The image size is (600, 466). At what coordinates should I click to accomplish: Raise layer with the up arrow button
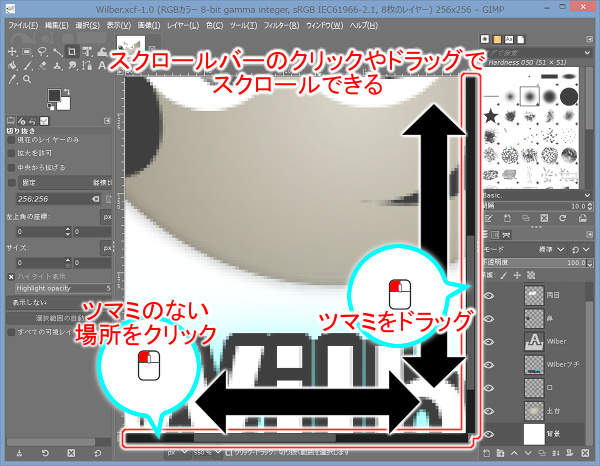pyautogui.click(x=514, y=453)
